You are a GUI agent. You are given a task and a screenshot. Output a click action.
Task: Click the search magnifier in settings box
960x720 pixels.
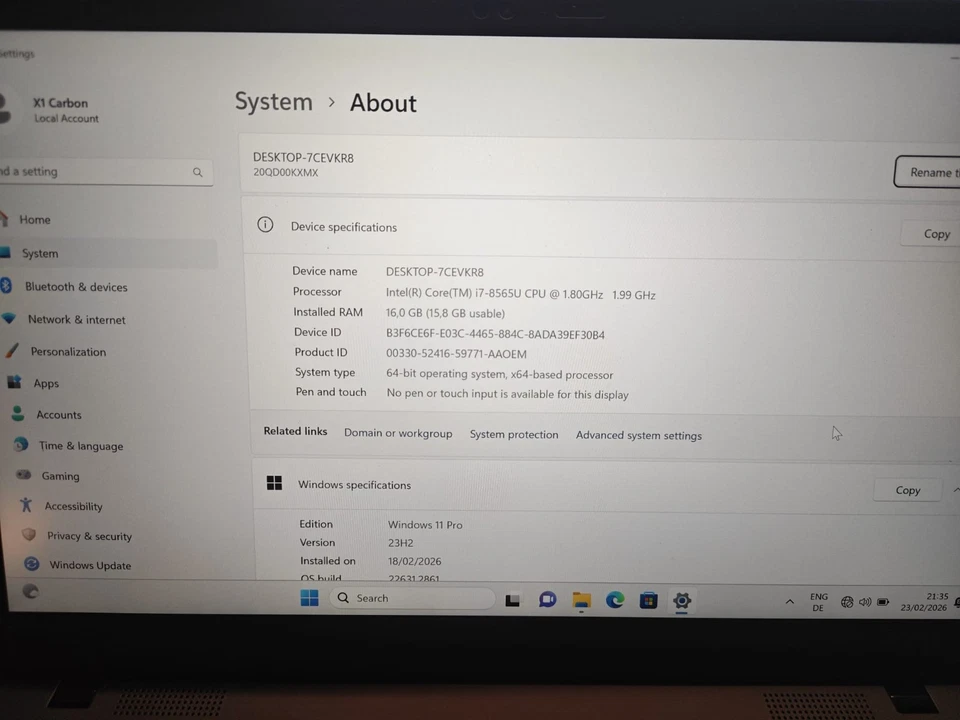pos(198,173)
